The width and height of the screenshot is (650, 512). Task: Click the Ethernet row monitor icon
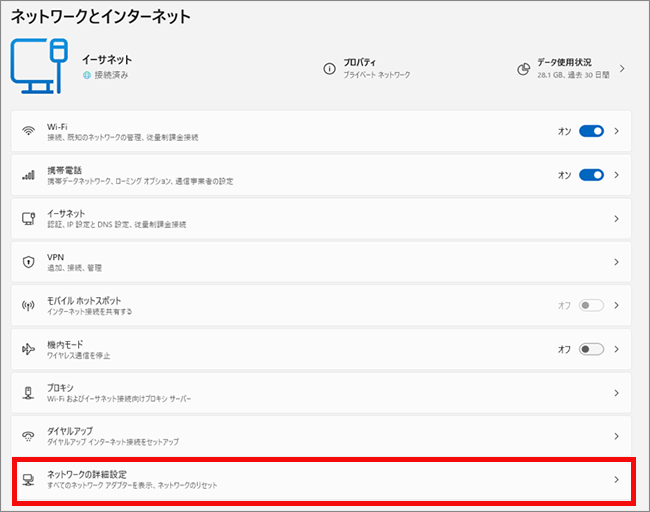tap(28, 218)
